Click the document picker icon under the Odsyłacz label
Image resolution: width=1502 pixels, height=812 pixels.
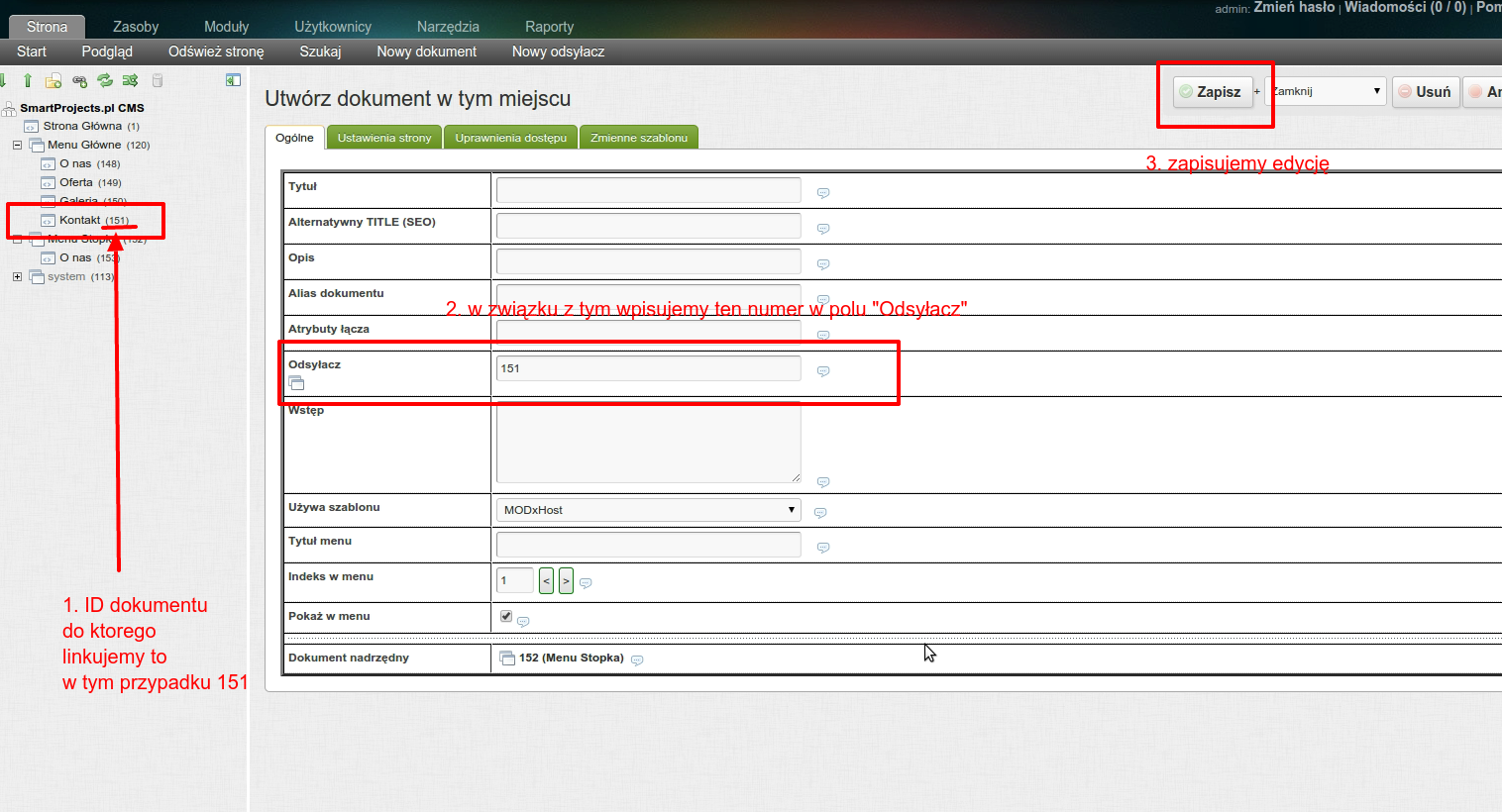pos(296,383)
